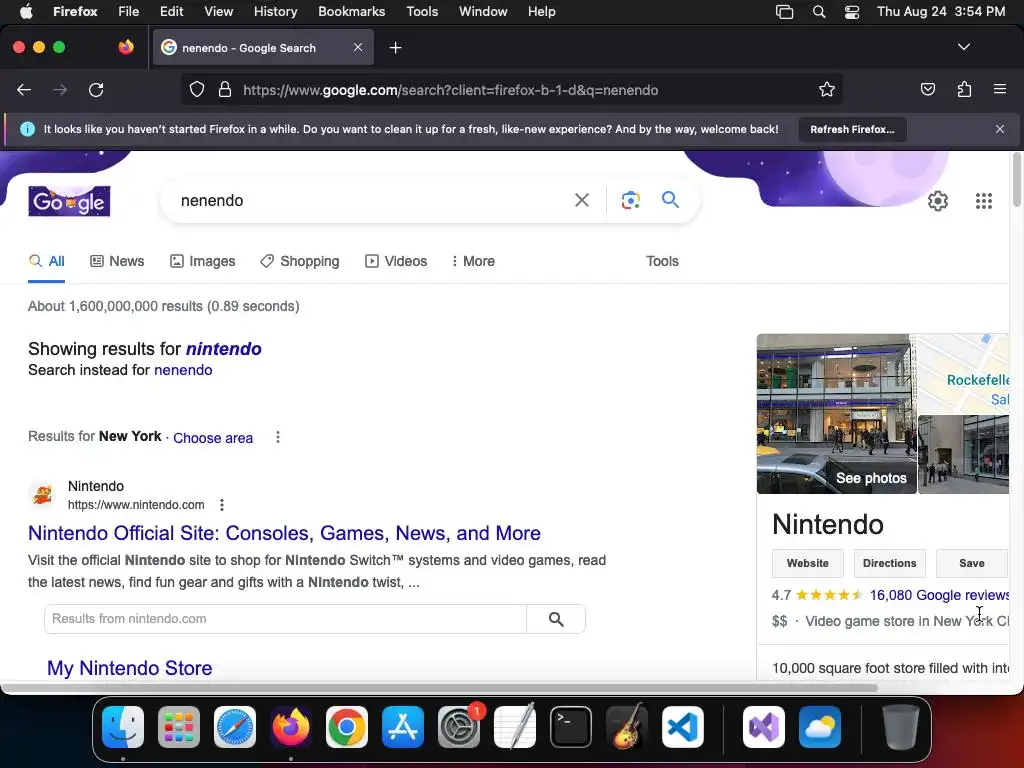
Task: Switch to the Videos results tab
Action: pos(396,261)
